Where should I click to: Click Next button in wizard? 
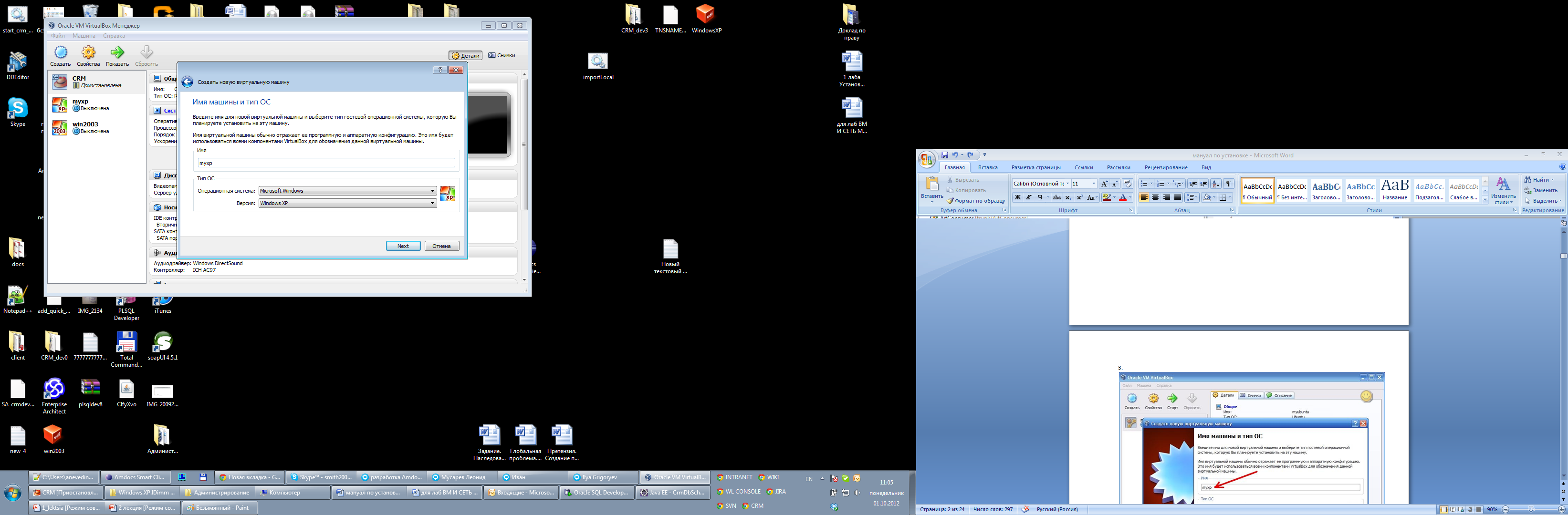click(x=403, y=246)
